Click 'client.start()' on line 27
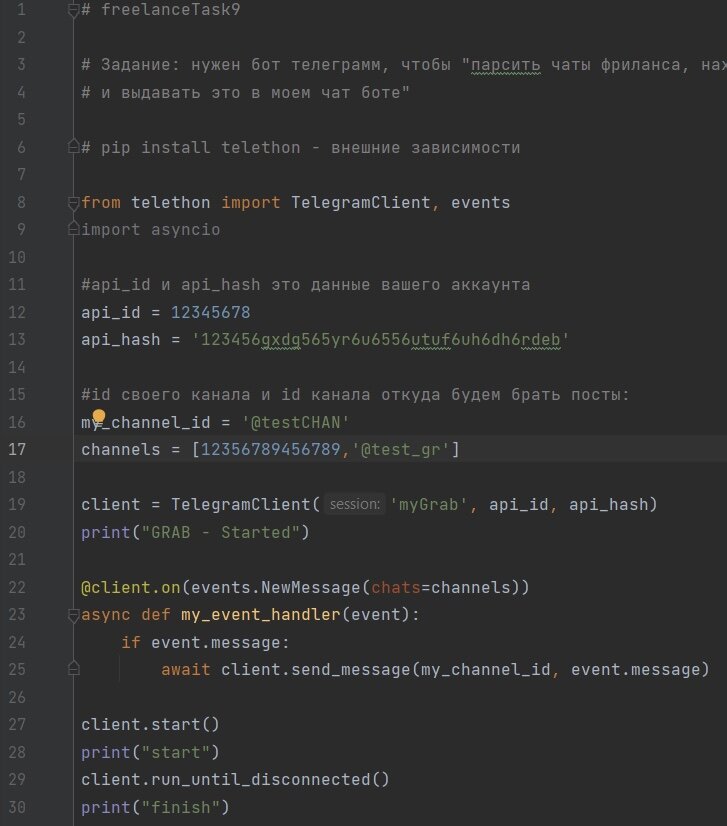727x826 pixels. pyautogui.click(x=150, y=724)
